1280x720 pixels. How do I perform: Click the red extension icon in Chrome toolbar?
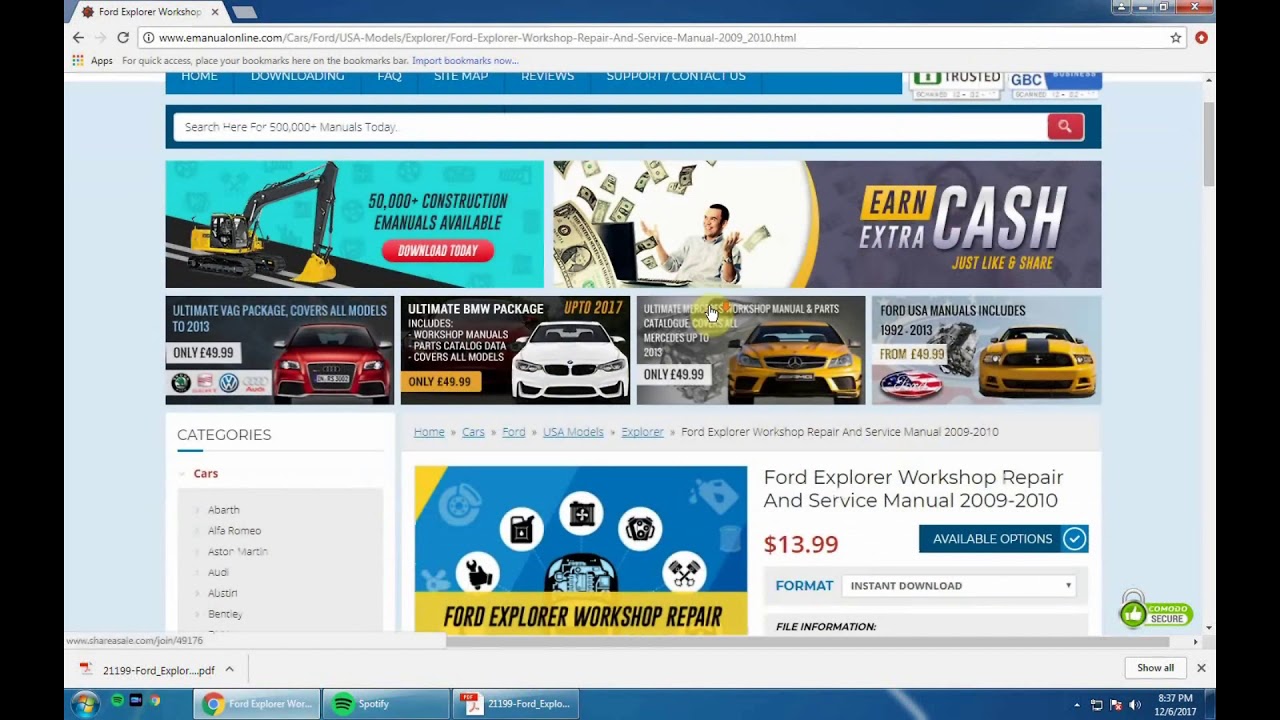(1201, 38)
